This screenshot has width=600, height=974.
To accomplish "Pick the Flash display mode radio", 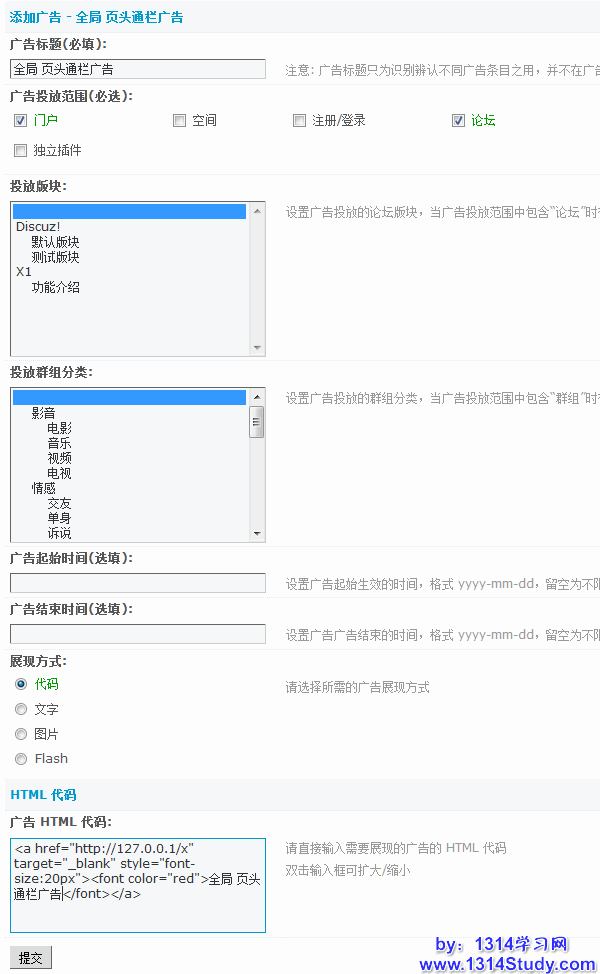I will [21, 759].
